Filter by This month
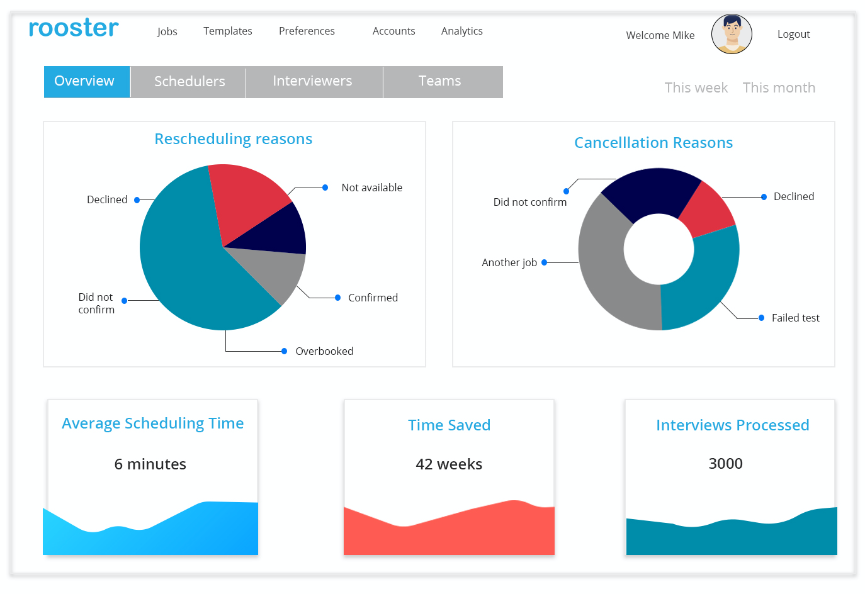Viewport: 865px width, 594px height. click(x=779, y=88)
